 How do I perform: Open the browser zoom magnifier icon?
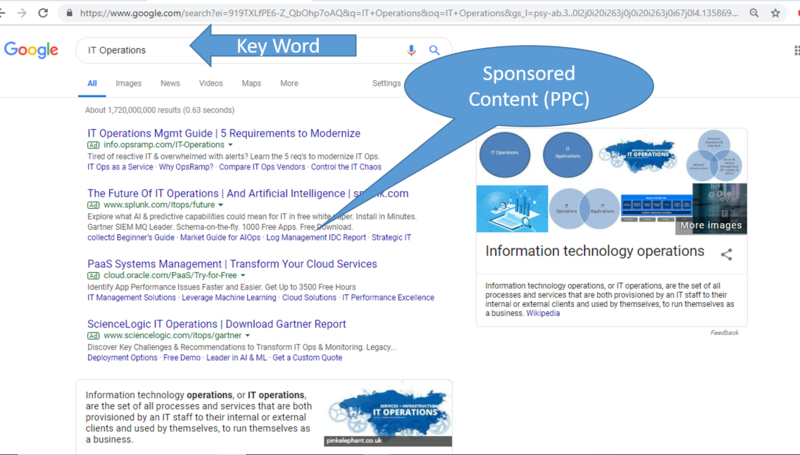pyautogui.click(x=754, y=13)
